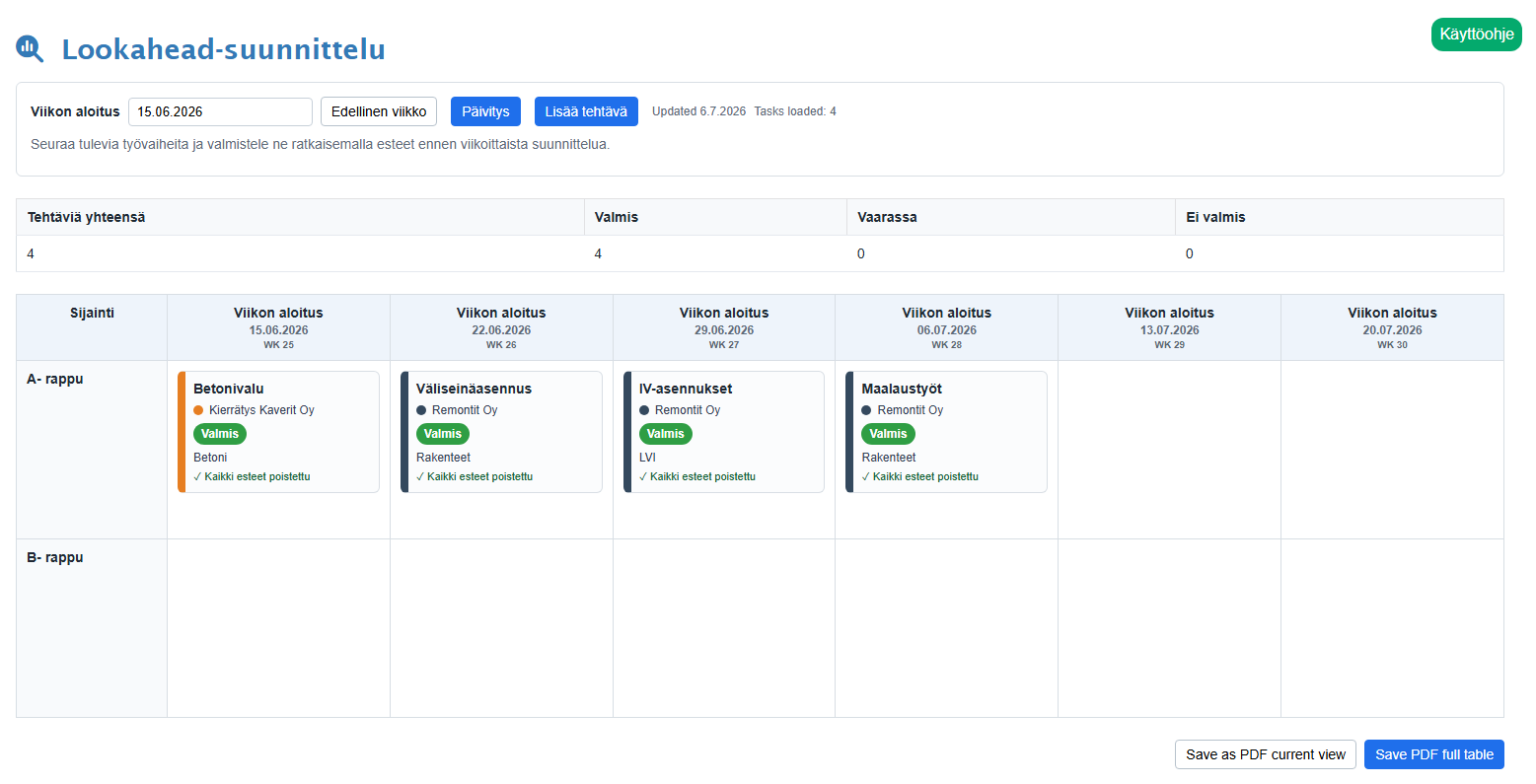
Task: Click the Valmis badge on IV-asennukset card
Action: 666,434
